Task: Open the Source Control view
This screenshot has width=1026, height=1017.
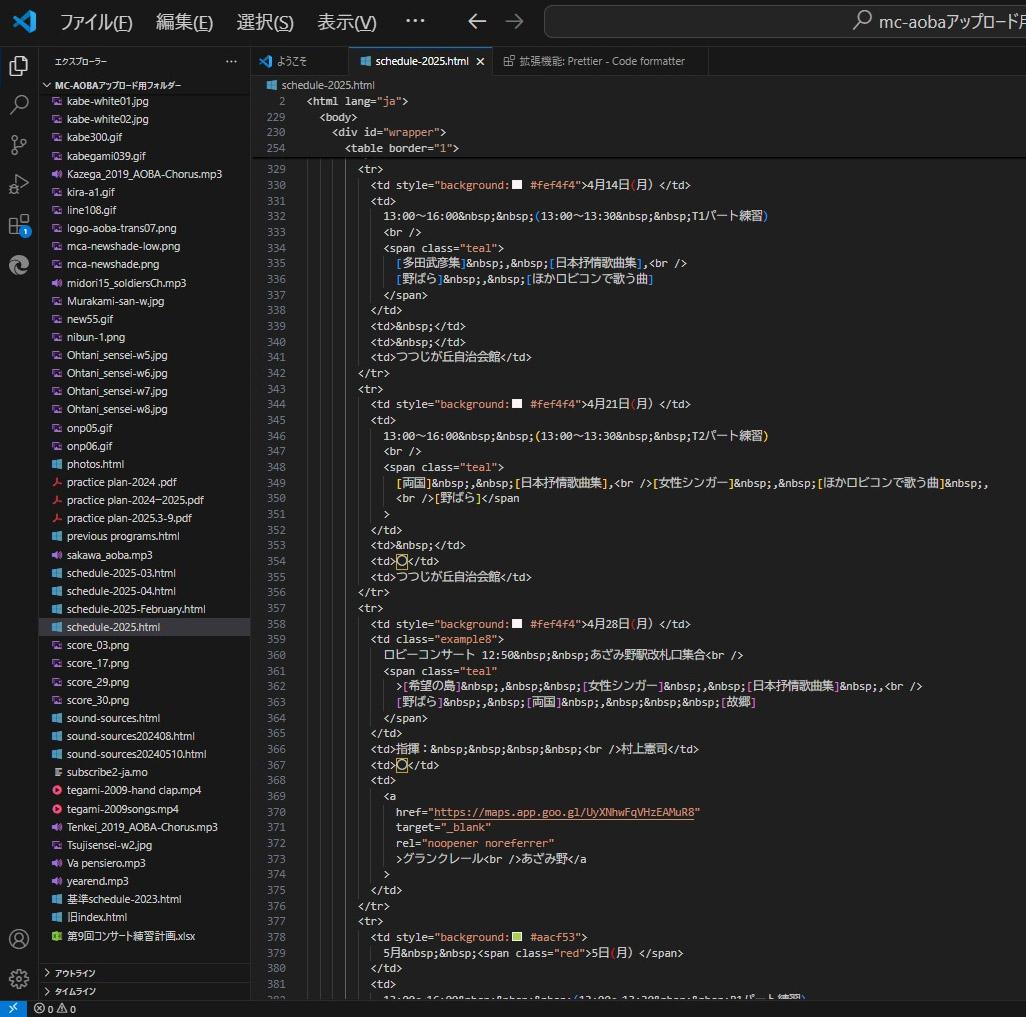Action: (18, 145)
